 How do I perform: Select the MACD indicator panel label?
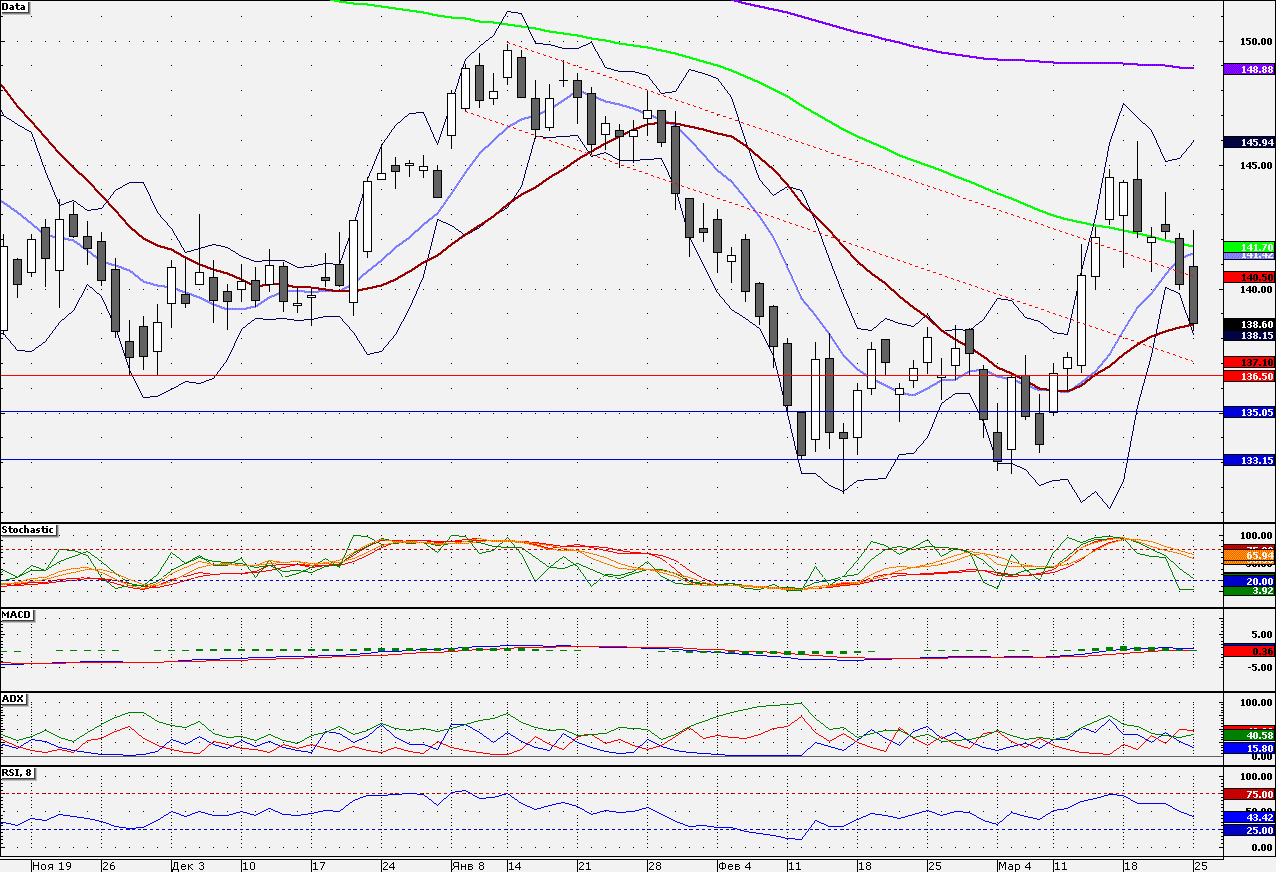click(15, 613)
